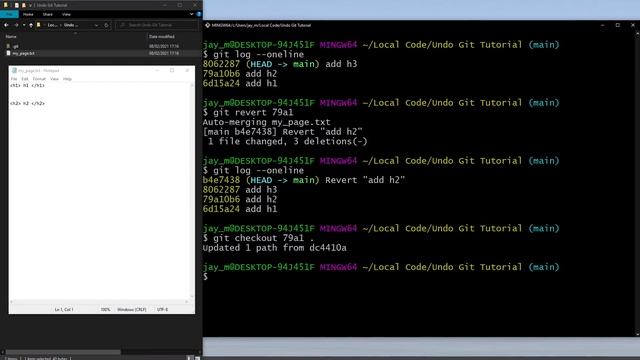The width and height of the screenshot is (640, 360).
Task: Click the Properties quick access icon in the title bar
Action: click(x=16, y=5)
